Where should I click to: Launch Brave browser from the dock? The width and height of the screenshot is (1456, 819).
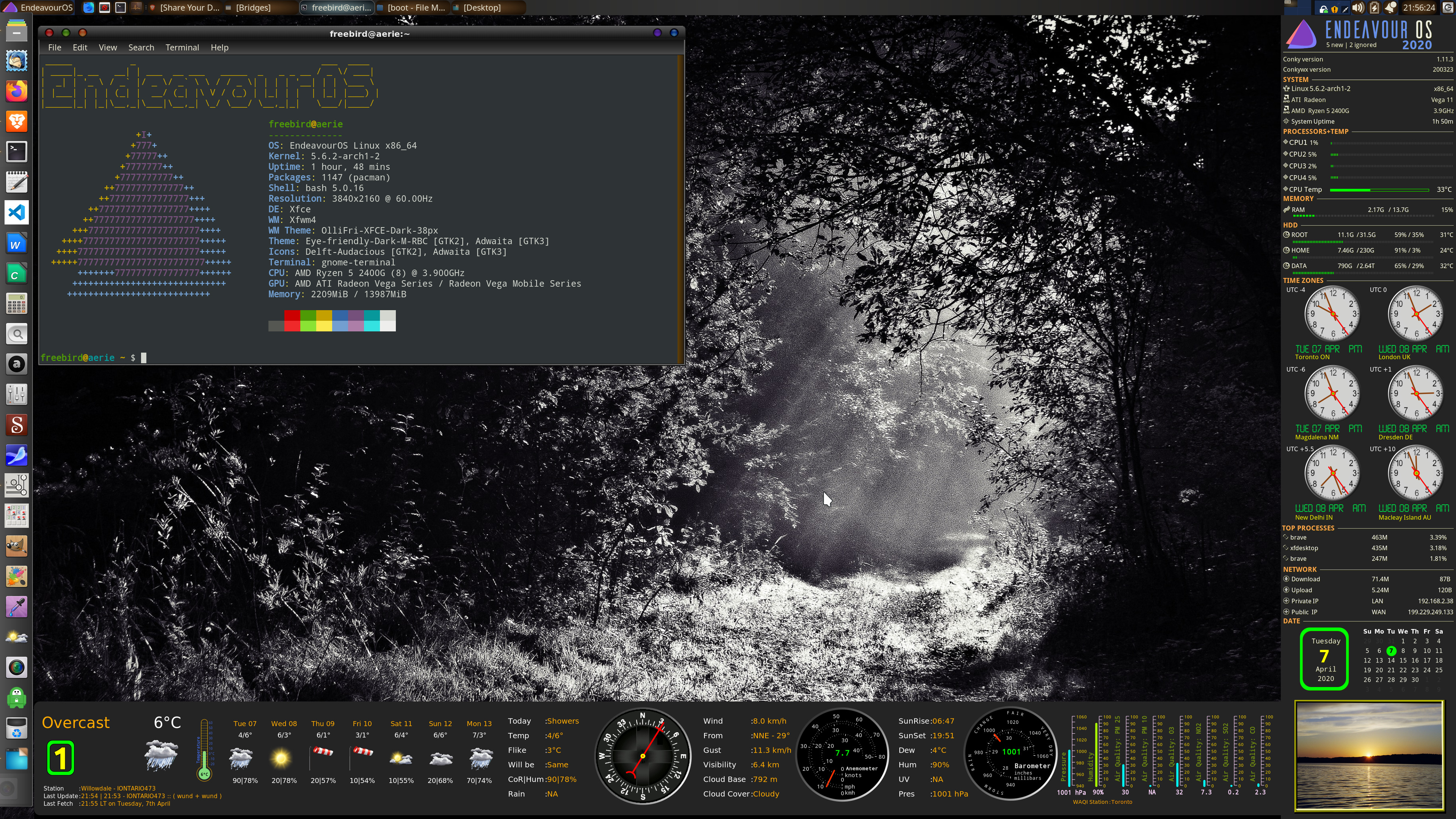(x=16, y=121)
